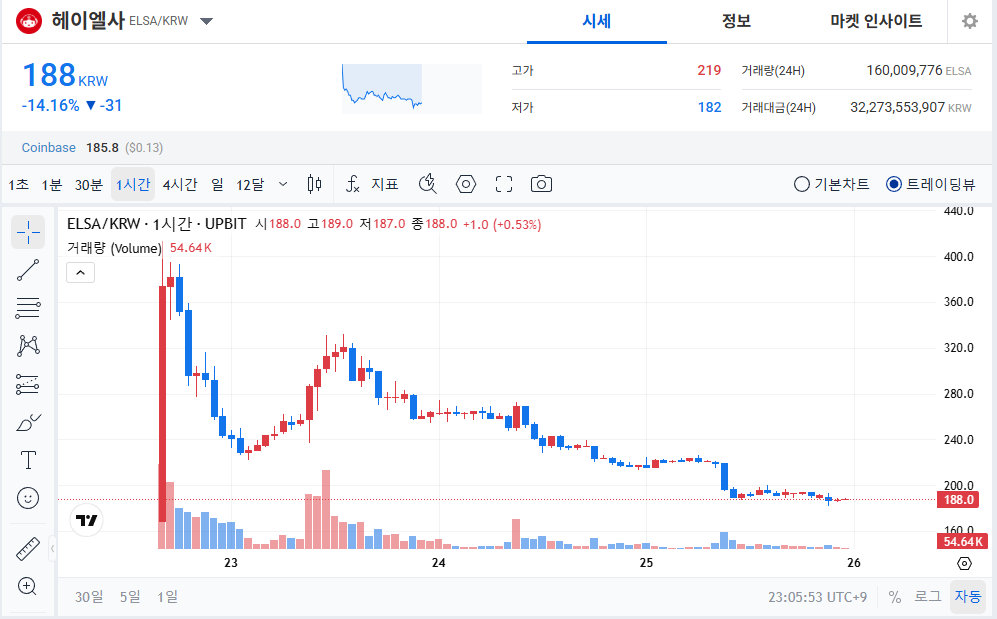Set interval to 1시간

pos(133,184)
